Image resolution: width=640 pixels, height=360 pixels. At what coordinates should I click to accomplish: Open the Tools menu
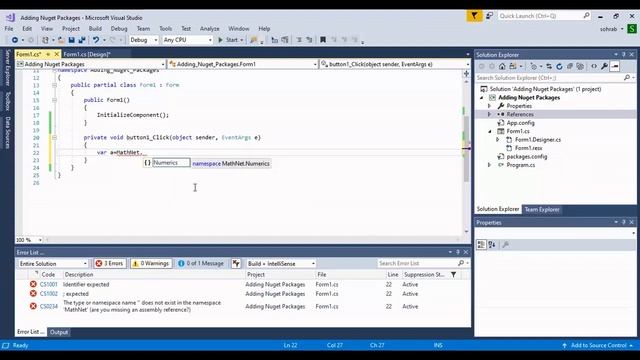pyautogui.click(x=165, y=29)
